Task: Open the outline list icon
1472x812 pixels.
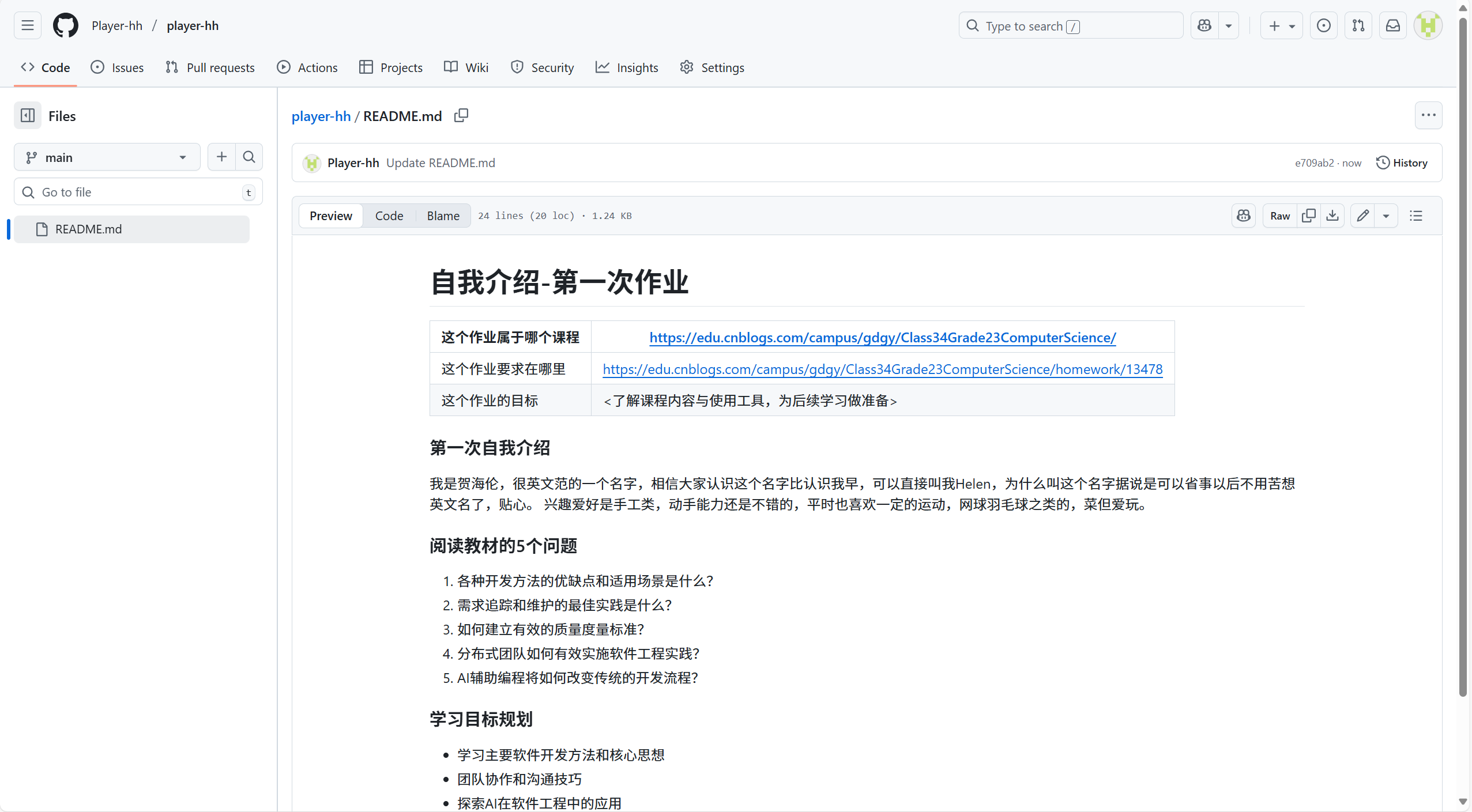Action: [x=1416, y=216]
